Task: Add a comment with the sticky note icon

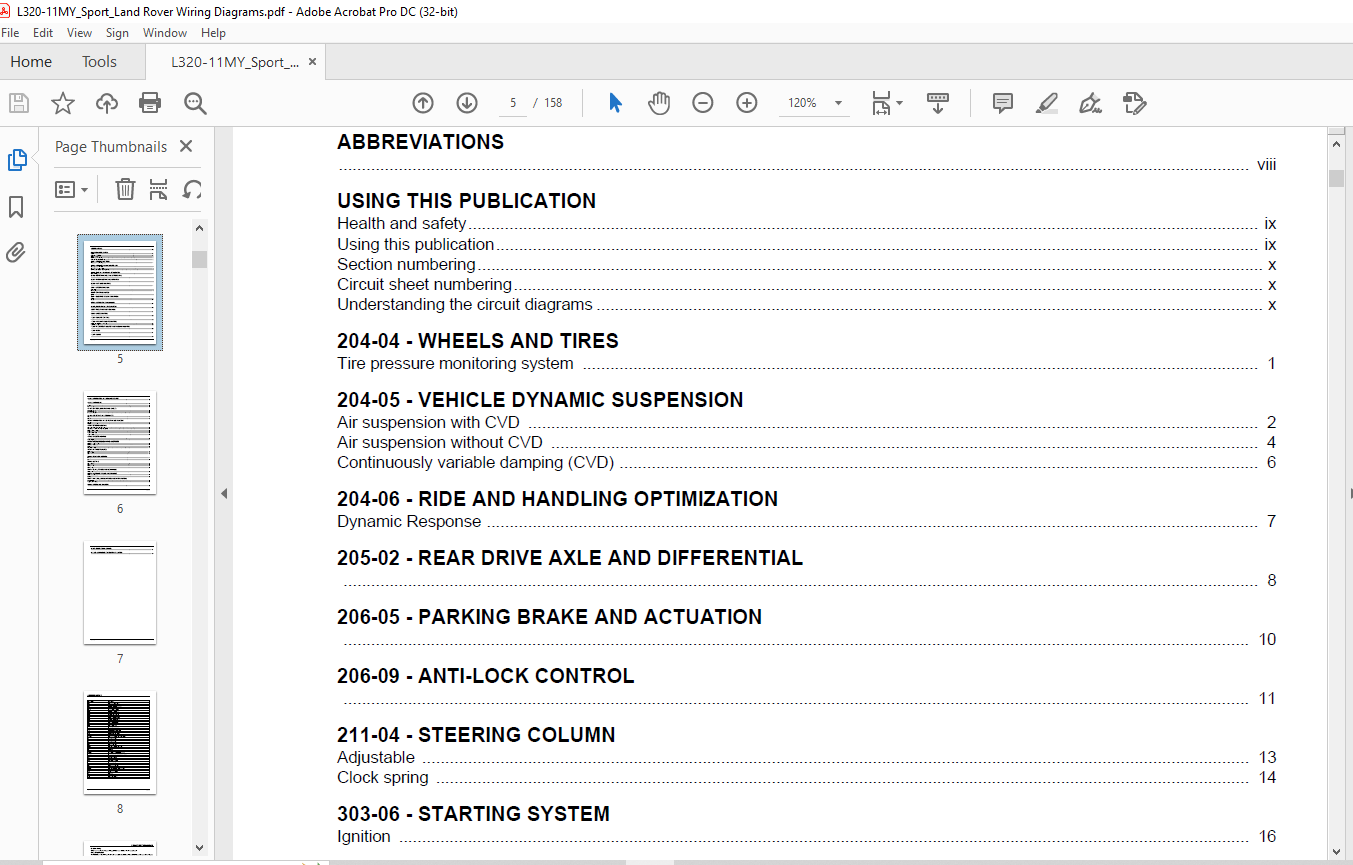Action: click(1003, 103)
